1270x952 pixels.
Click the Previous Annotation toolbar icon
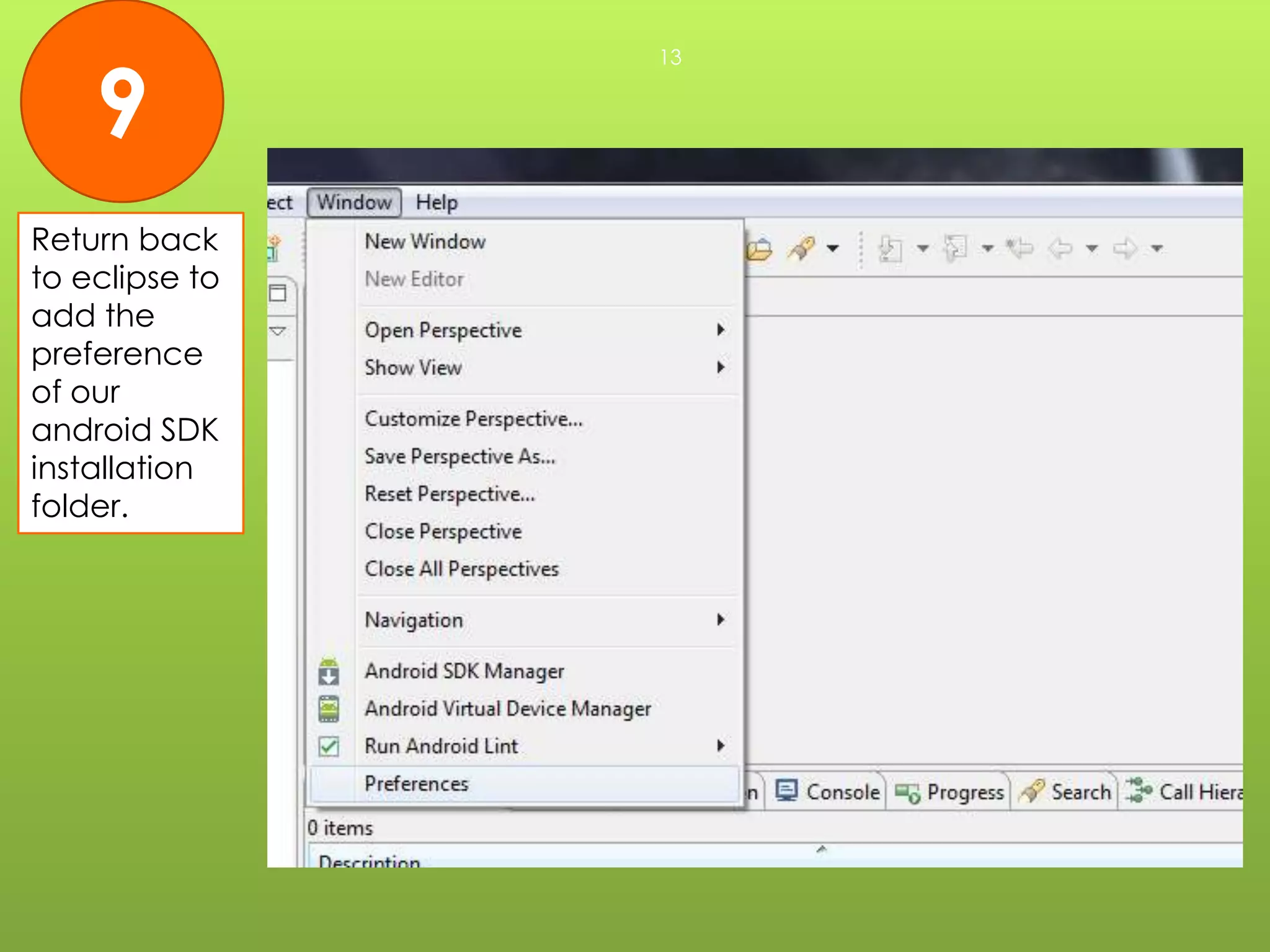[x=955, y=249]
